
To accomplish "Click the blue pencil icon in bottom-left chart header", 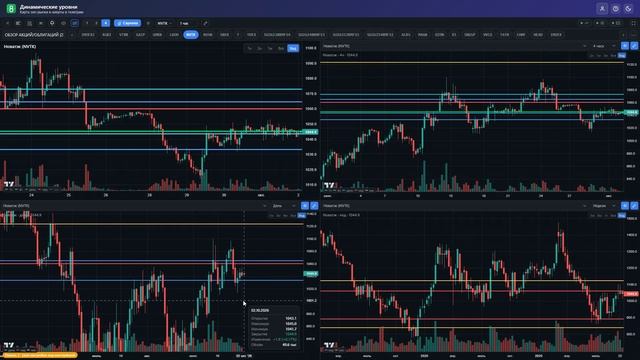I will 314,206.
